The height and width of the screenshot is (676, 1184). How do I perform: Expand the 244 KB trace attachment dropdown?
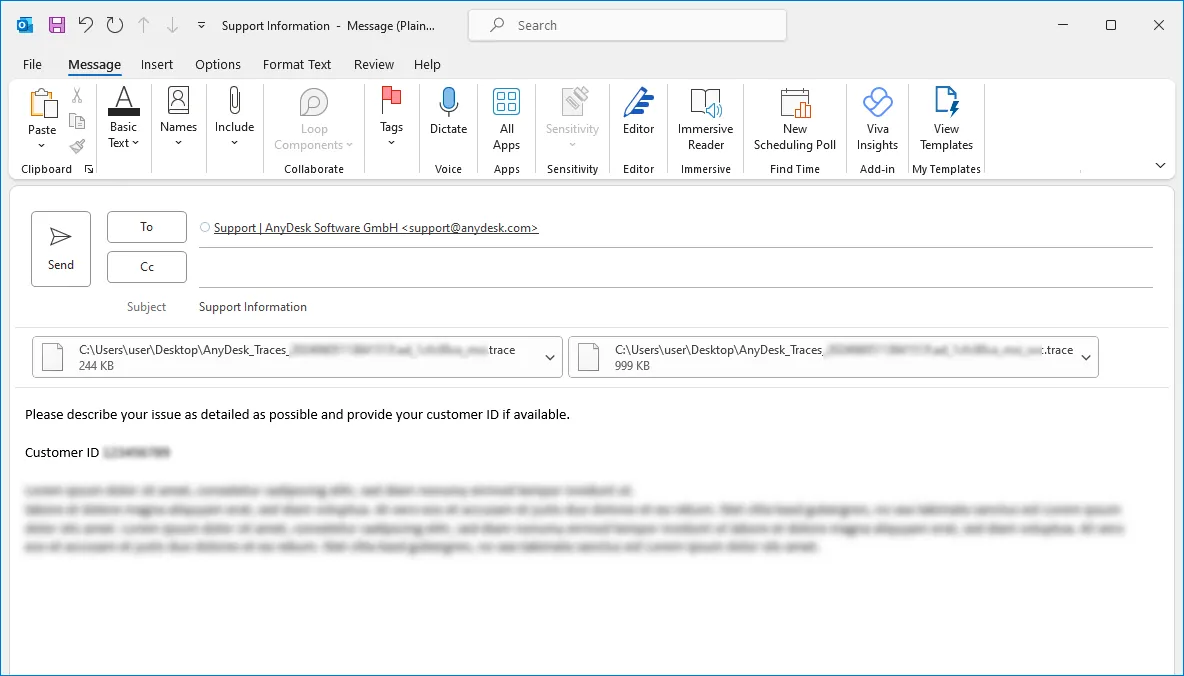(549, 357)
